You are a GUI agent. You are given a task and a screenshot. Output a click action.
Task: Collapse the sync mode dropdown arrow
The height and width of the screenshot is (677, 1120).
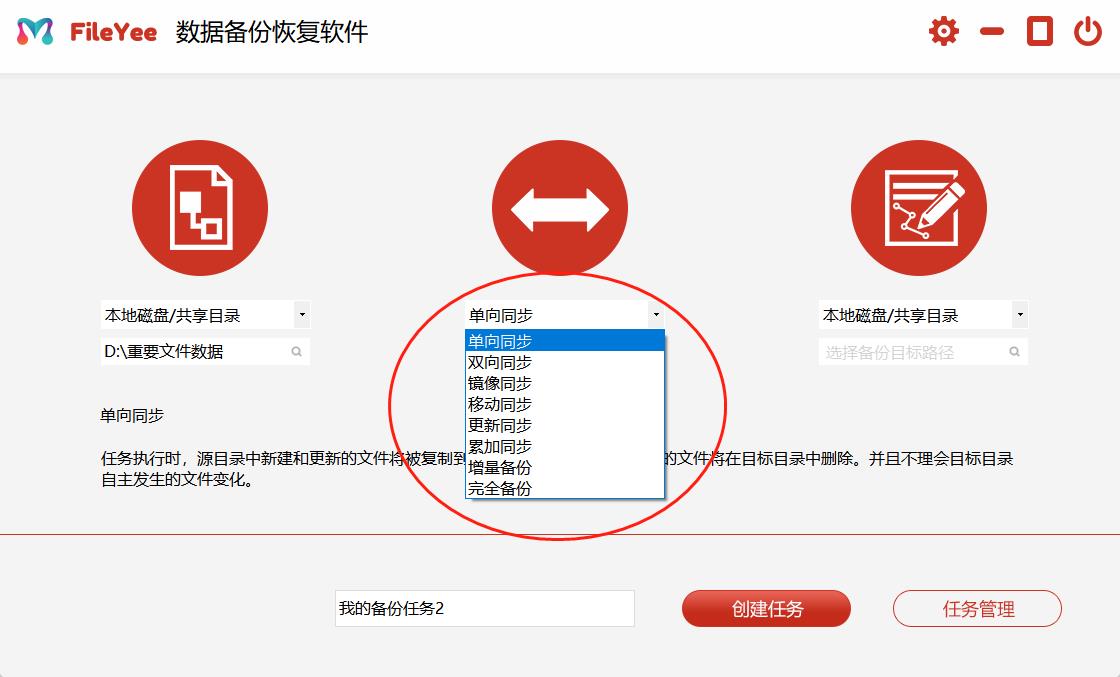tap(657, 313)
